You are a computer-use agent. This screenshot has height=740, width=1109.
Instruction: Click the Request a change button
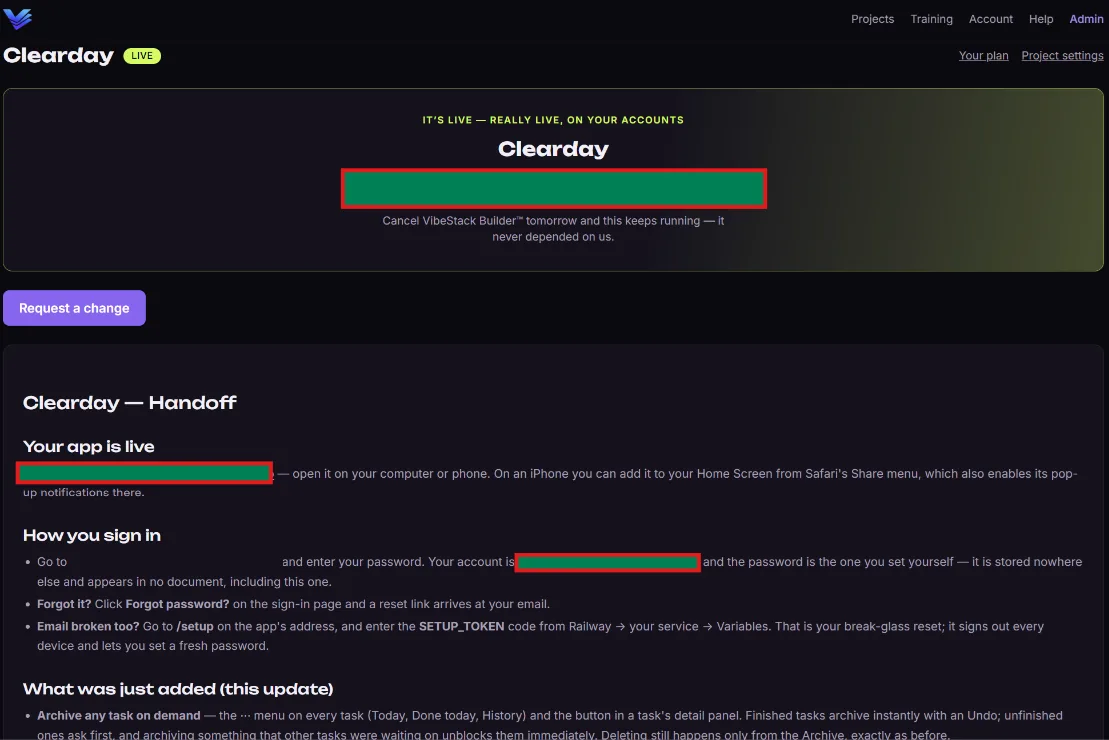(74, 308)
